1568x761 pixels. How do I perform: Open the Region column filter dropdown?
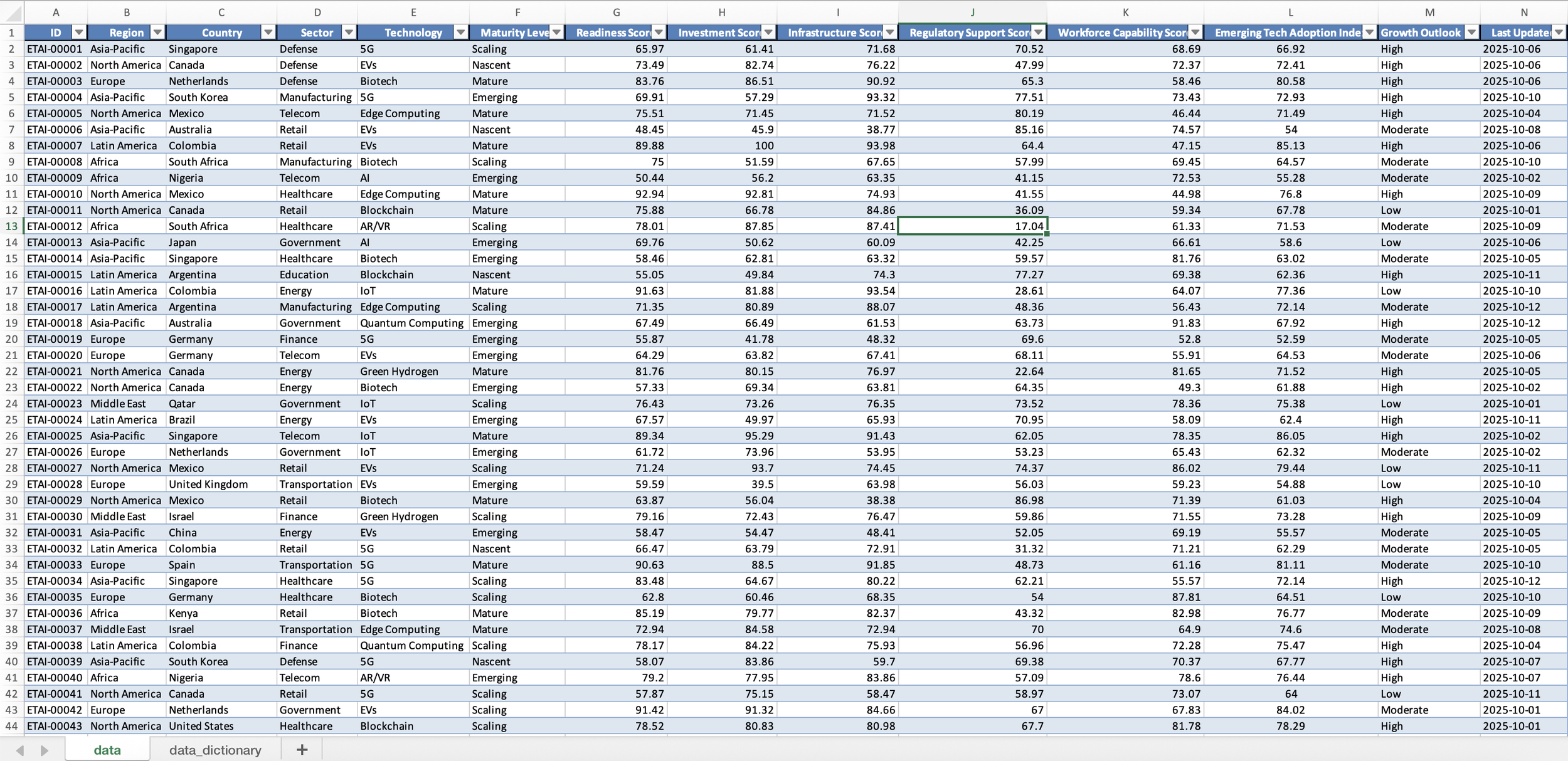[157, 33]
